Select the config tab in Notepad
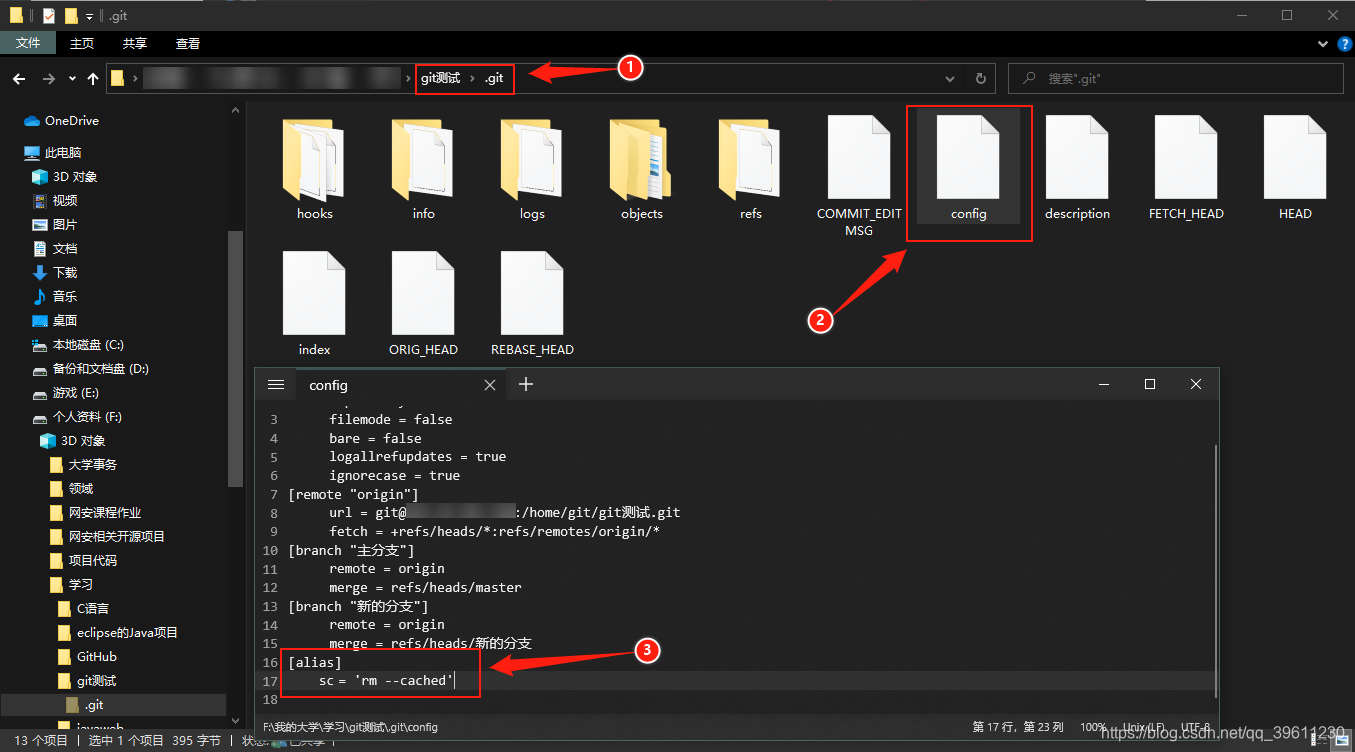The image size is (1355, 752). 328,384
